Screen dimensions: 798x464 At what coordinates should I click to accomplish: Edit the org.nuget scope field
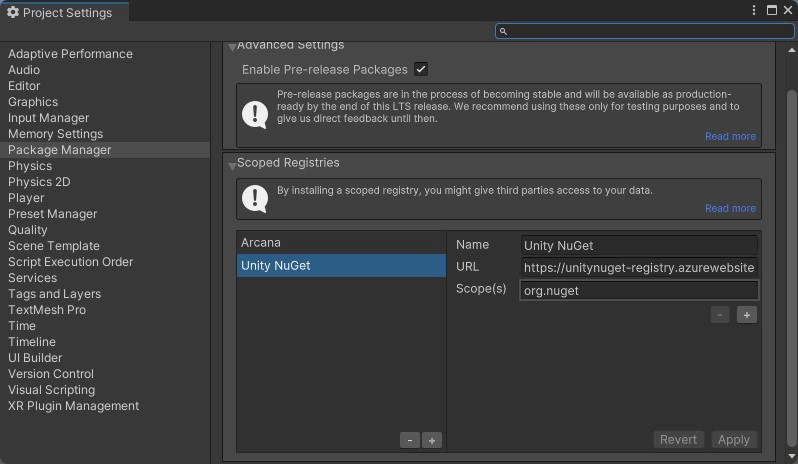coord(639,291)
